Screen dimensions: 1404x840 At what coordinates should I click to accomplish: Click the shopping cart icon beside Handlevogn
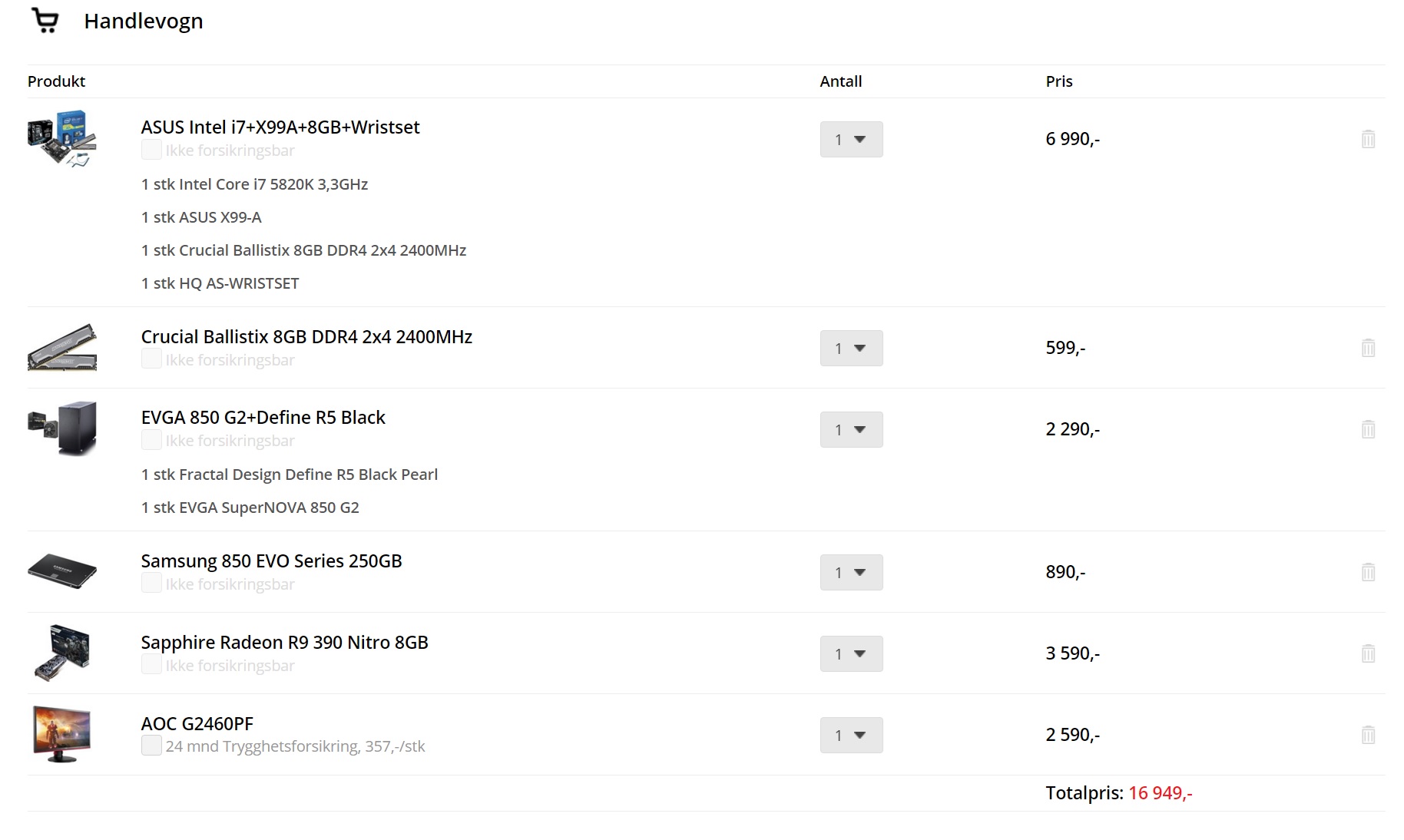tap(45, 20)
